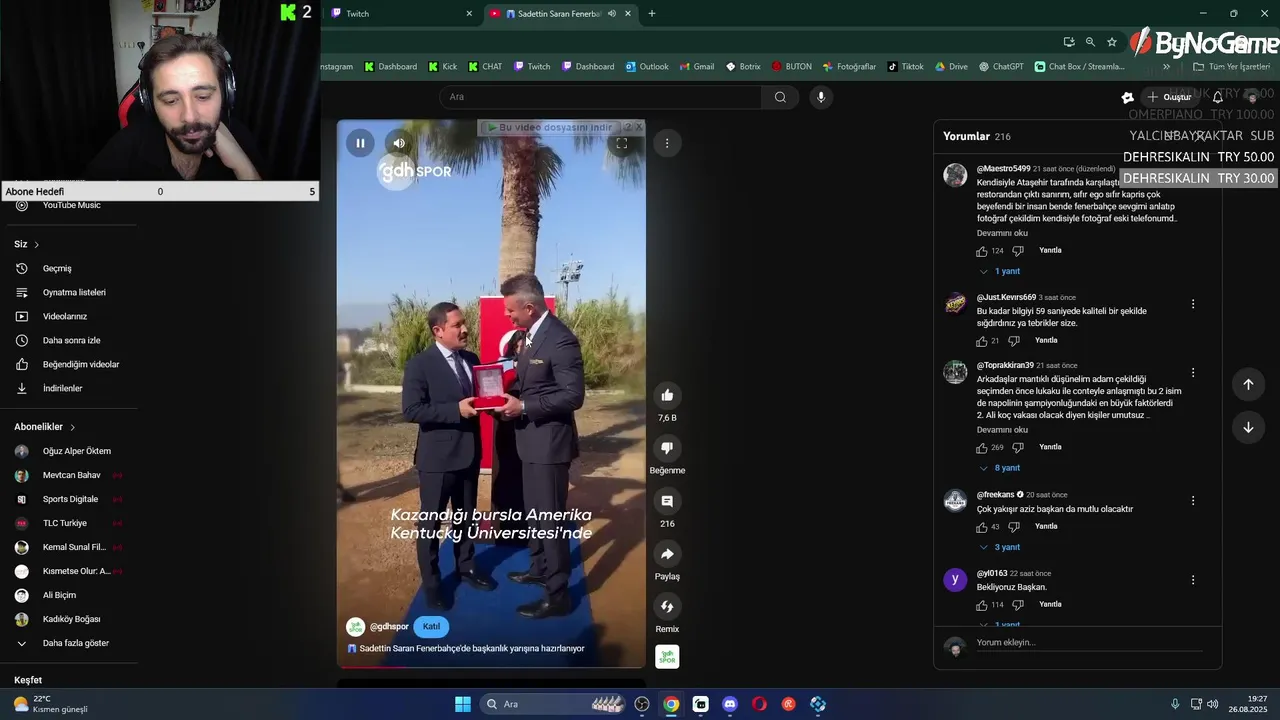Expand the 'Siz' sidebar section
Viewport: 1280px width, 720px height.
(x=27, y=244)
